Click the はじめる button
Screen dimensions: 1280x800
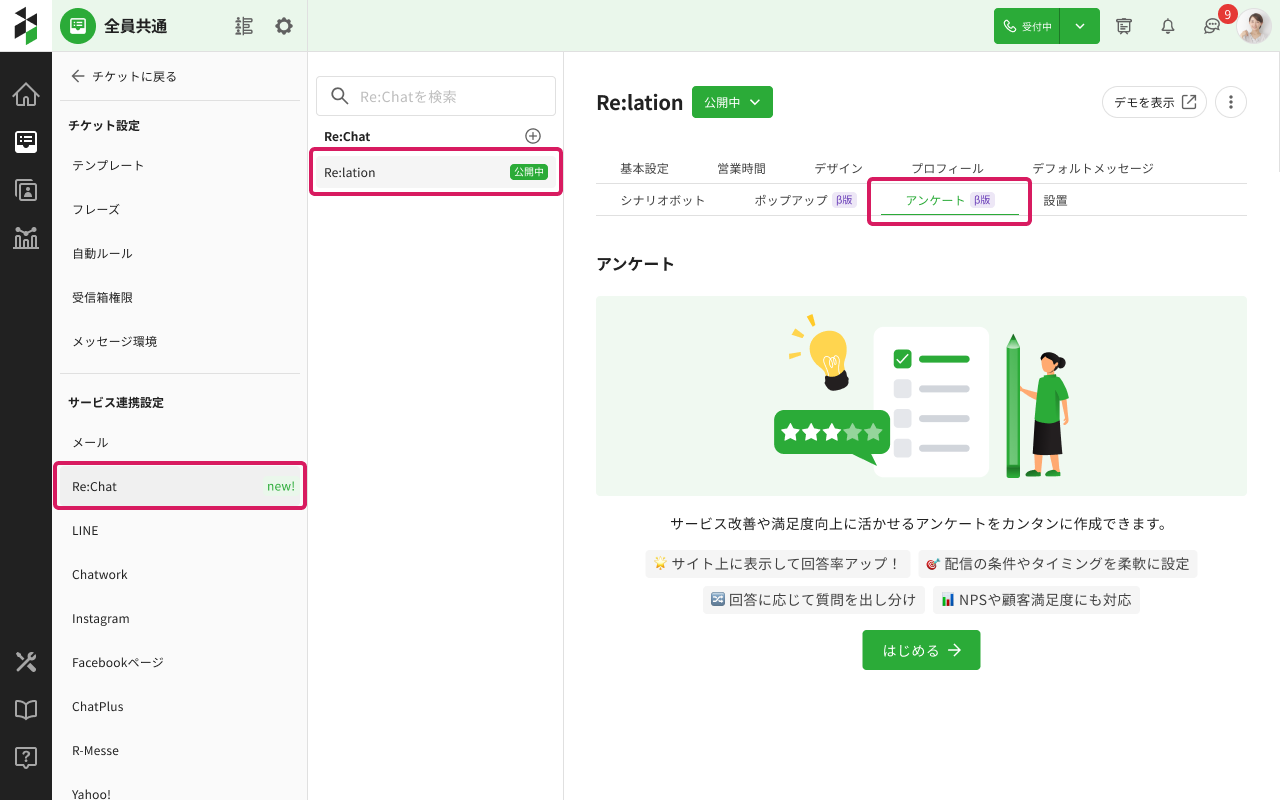click(x=921, y=650)
